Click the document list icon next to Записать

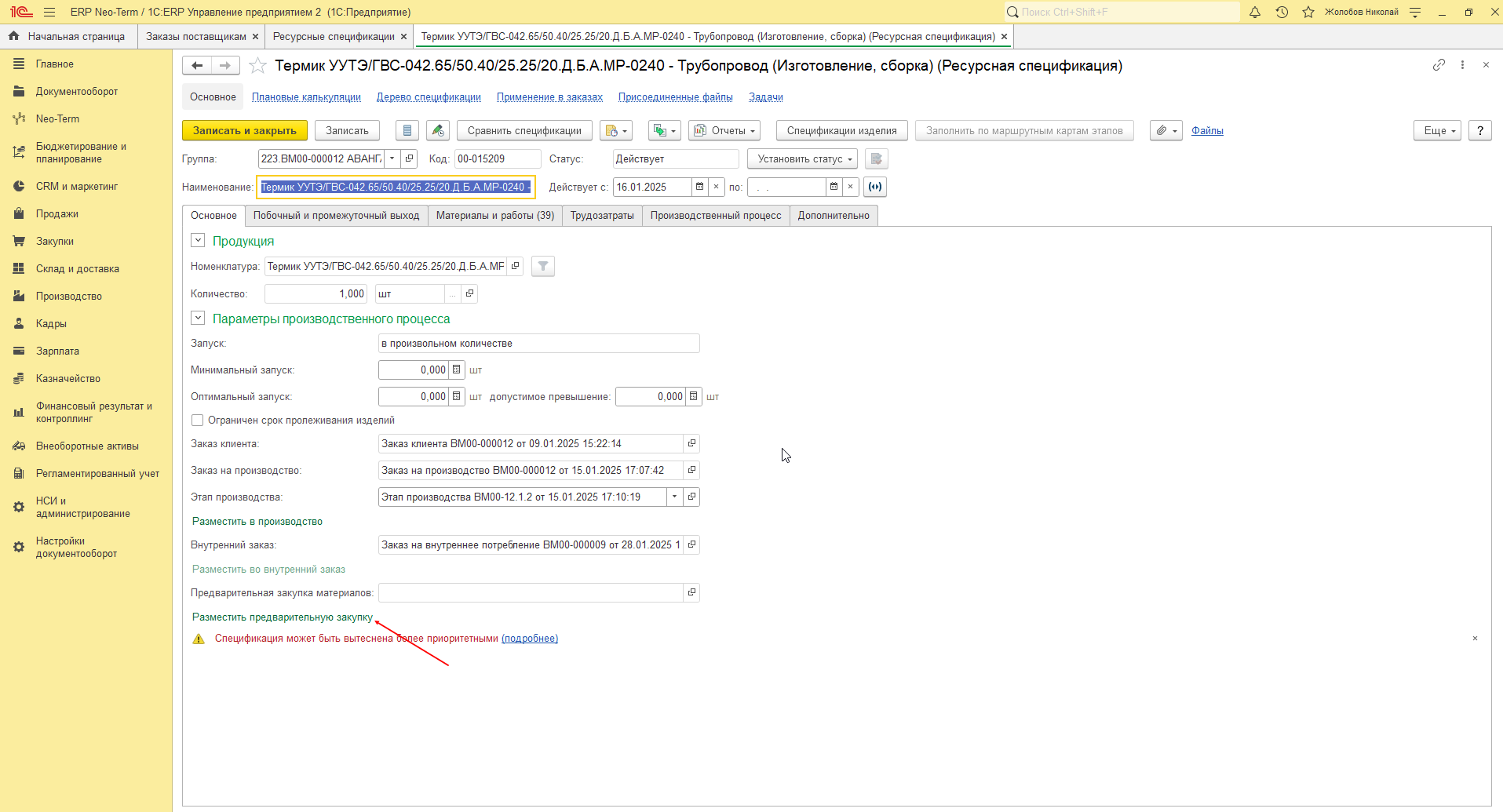[x=407, y=131]
